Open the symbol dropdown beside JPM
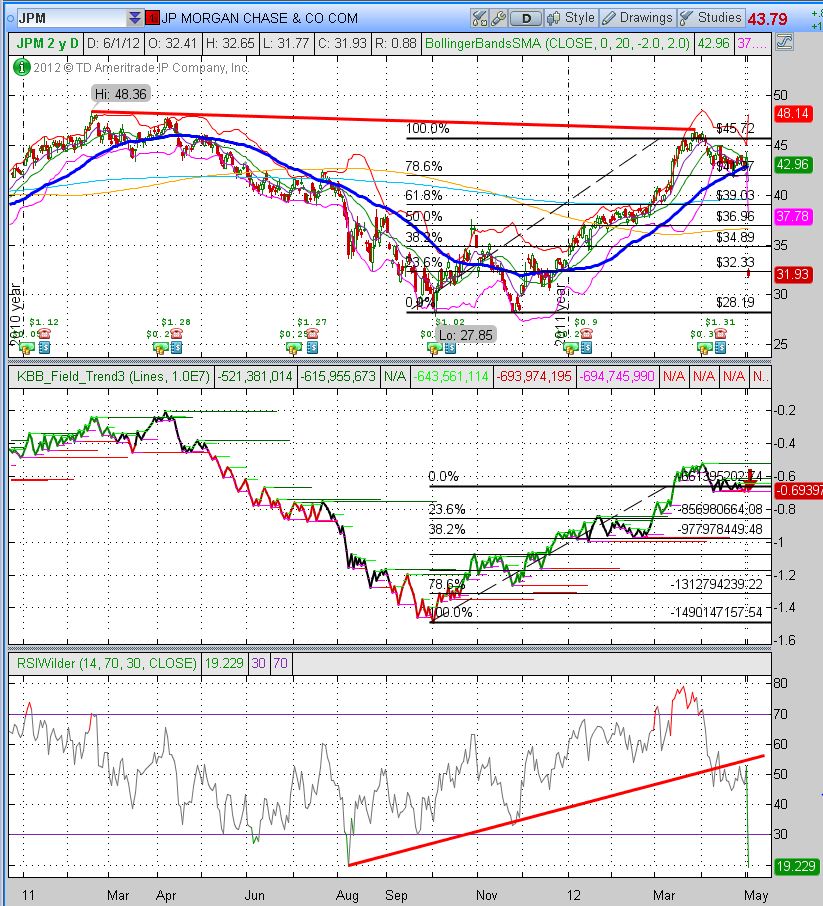Viewport: 823px width, 906px height. [133, 16]
